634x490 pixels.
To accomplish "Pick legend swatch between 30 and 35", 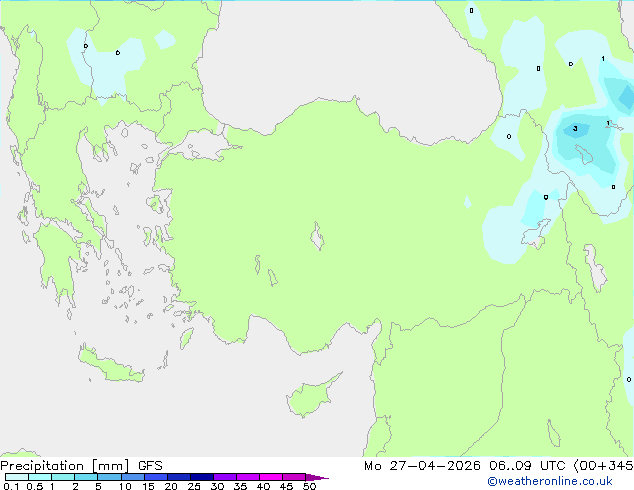I will coord(224,477).
